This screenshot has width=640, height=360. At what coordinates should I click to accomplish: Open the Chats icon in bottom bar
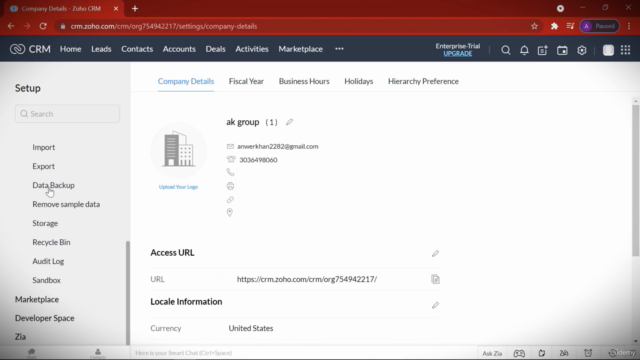click(31, 353)
